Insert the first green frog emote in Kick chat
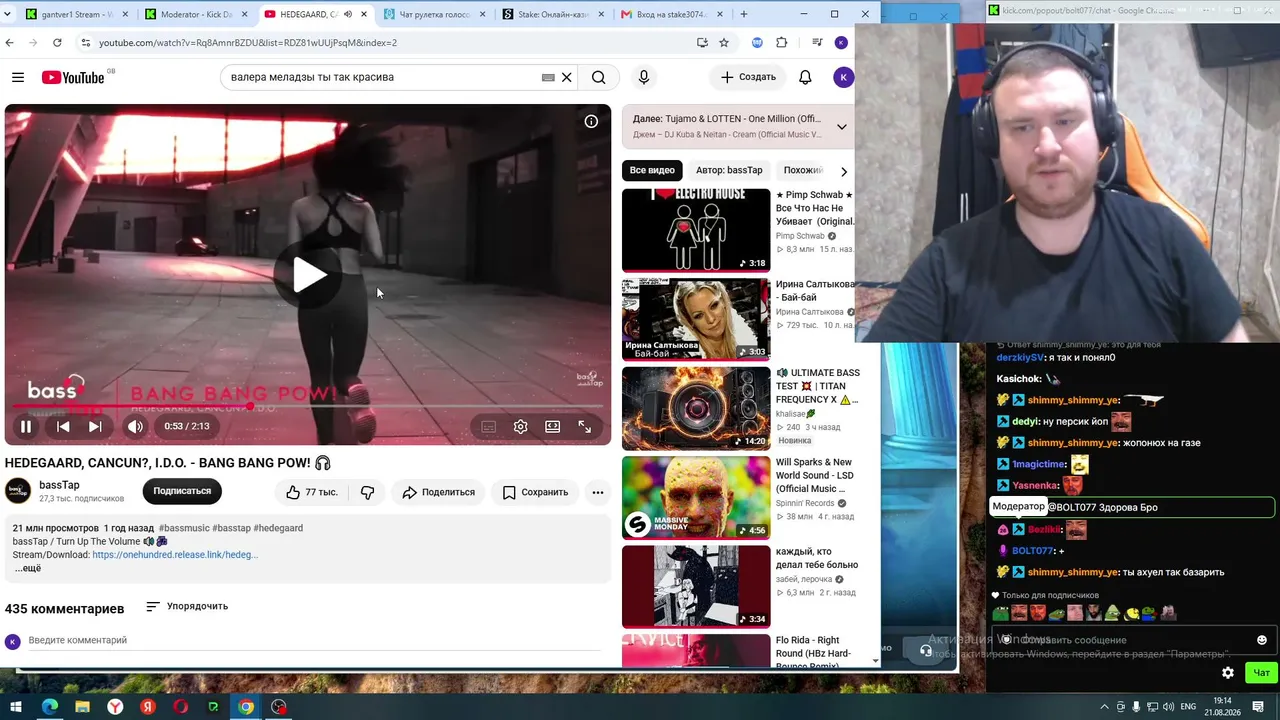The image size is (1280, 720). tap(1000, 613)
